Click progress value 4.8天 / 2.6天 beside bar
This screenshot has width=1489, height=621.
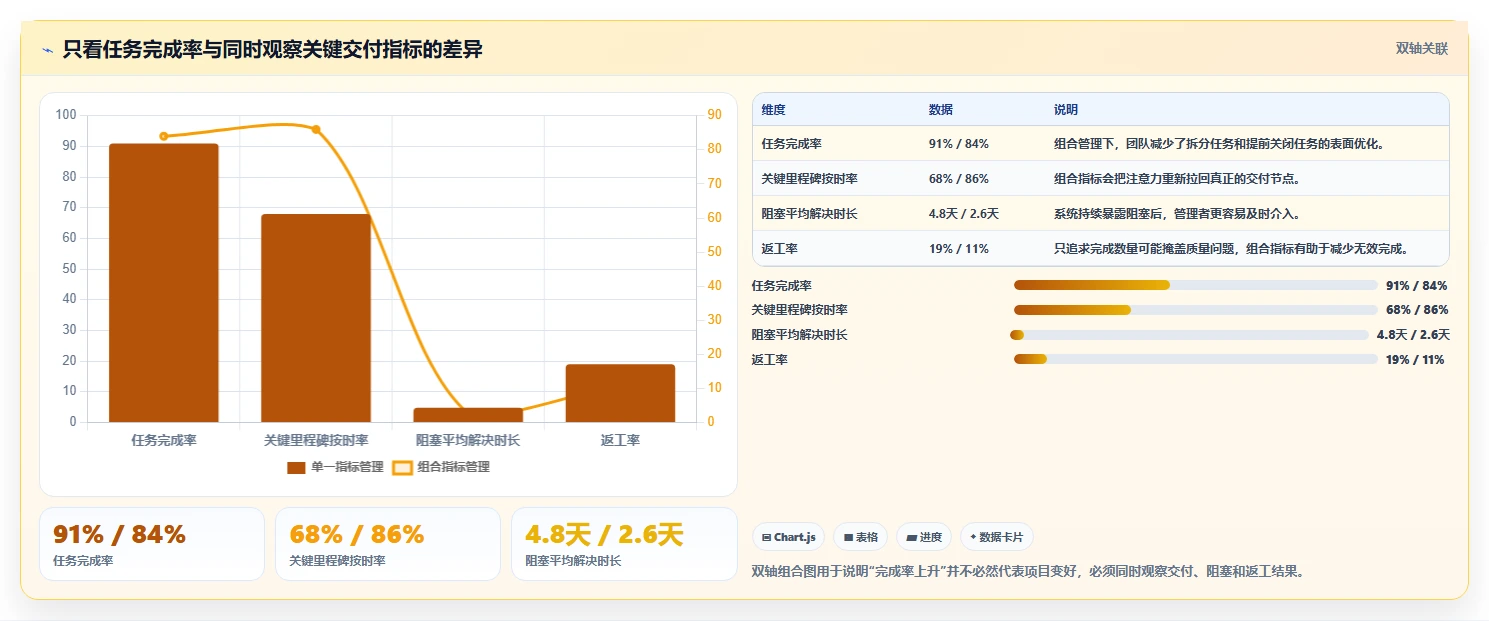click(x=1413, y=335)
